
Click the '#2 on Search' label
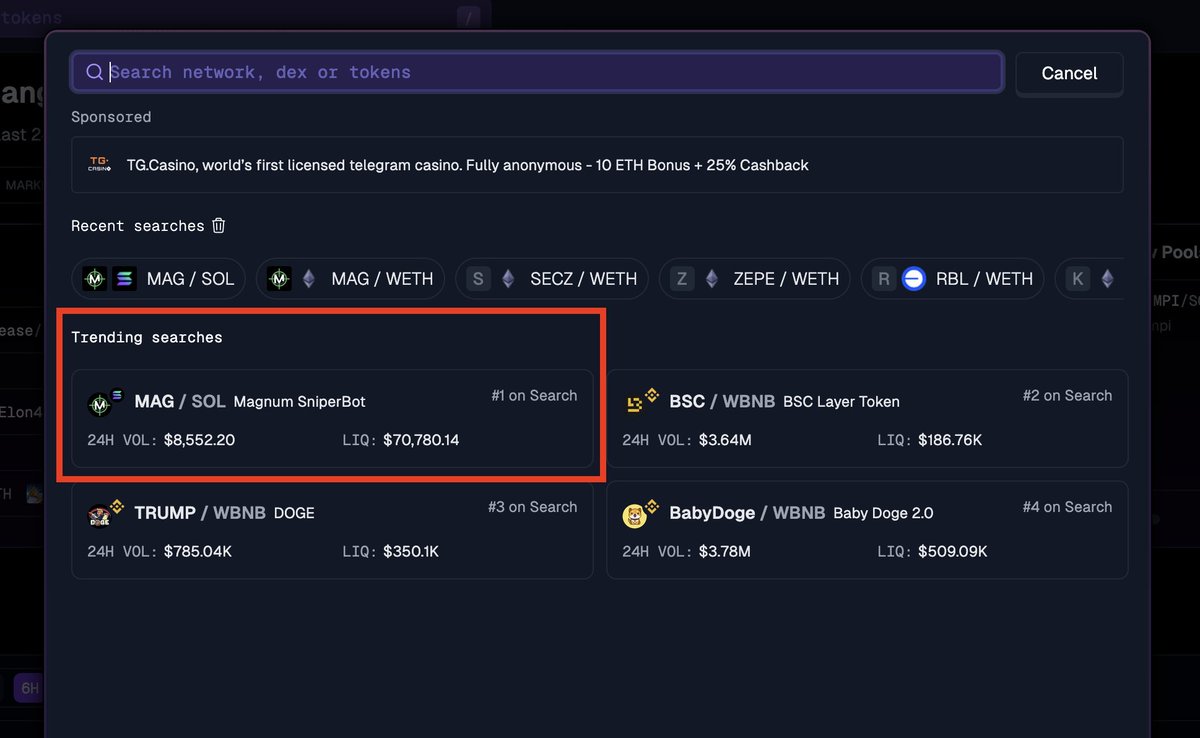pyautogui.click(x=1067, y=395)
